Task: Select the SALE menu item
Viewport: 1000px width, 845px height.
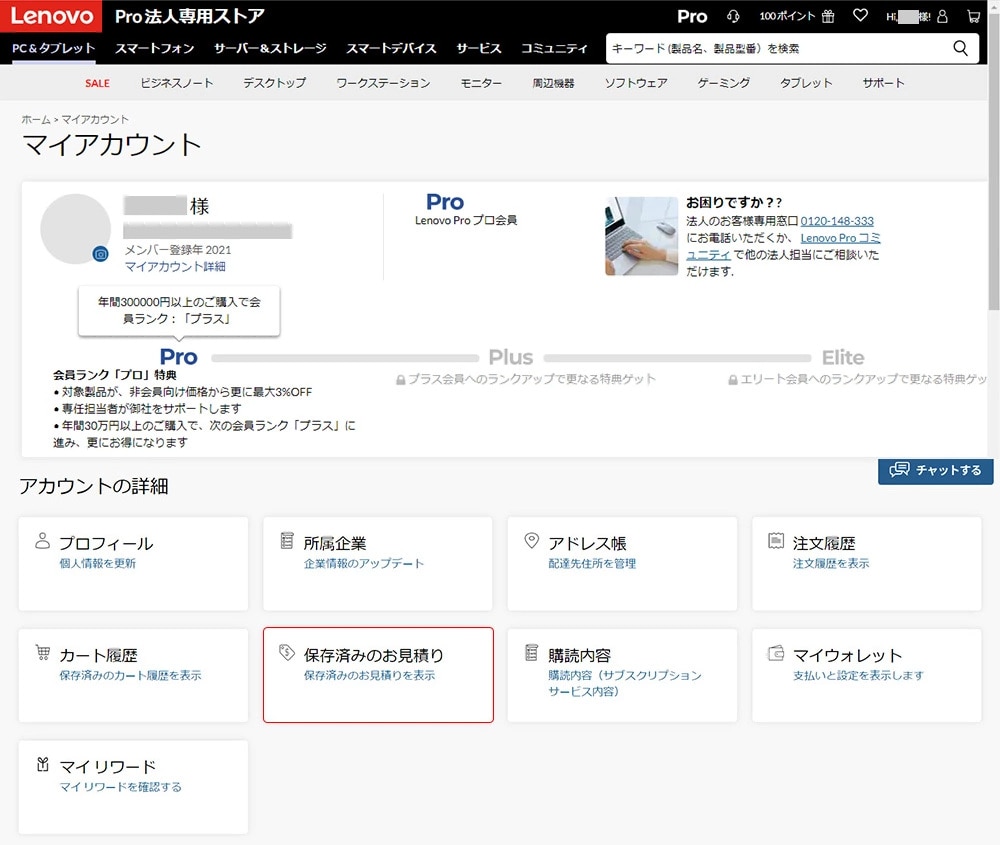Action: tap(97, 83)
